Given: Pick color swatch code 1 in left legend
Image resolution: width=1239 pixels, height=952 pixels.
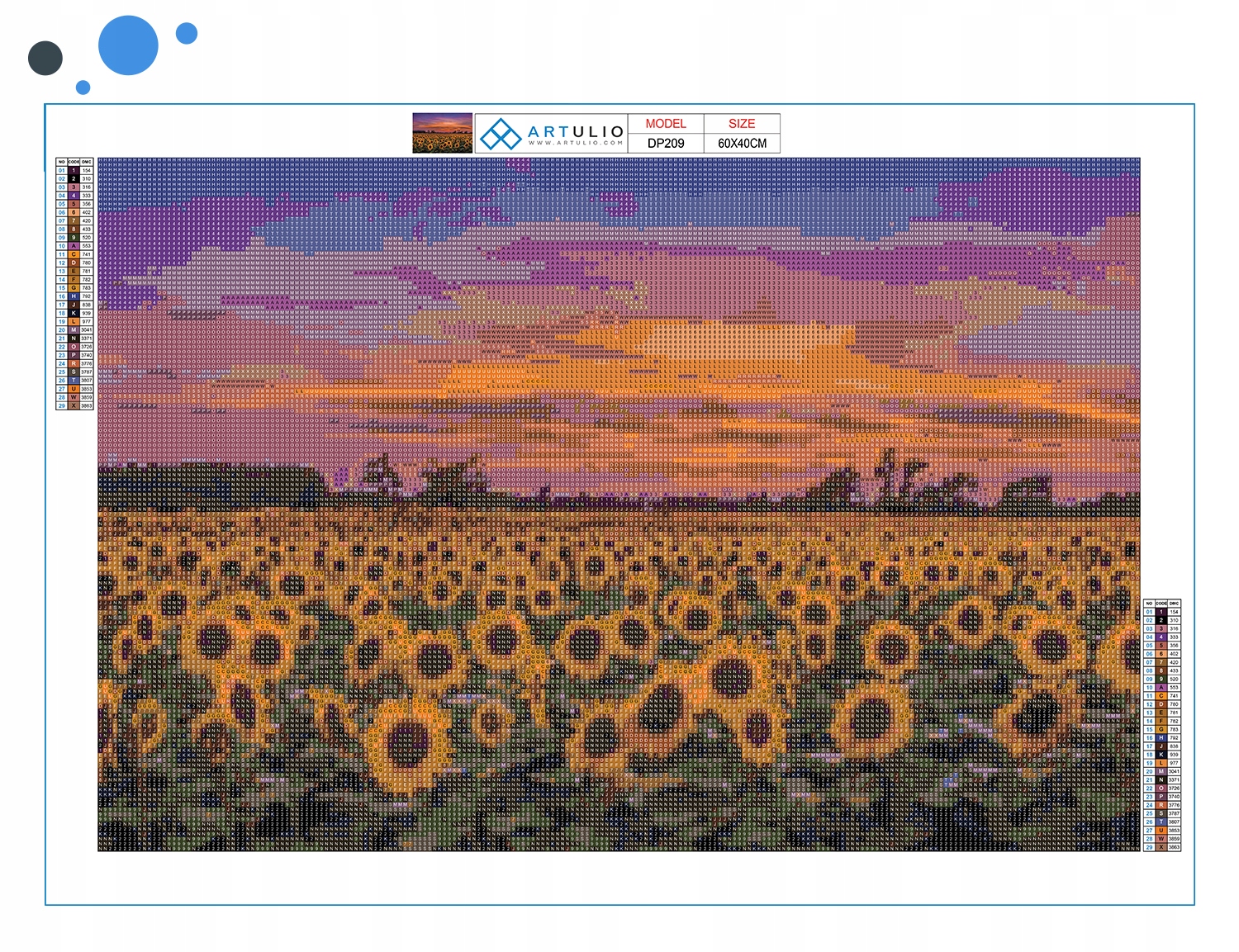Looking at the screenshot, I should [74, 170].
